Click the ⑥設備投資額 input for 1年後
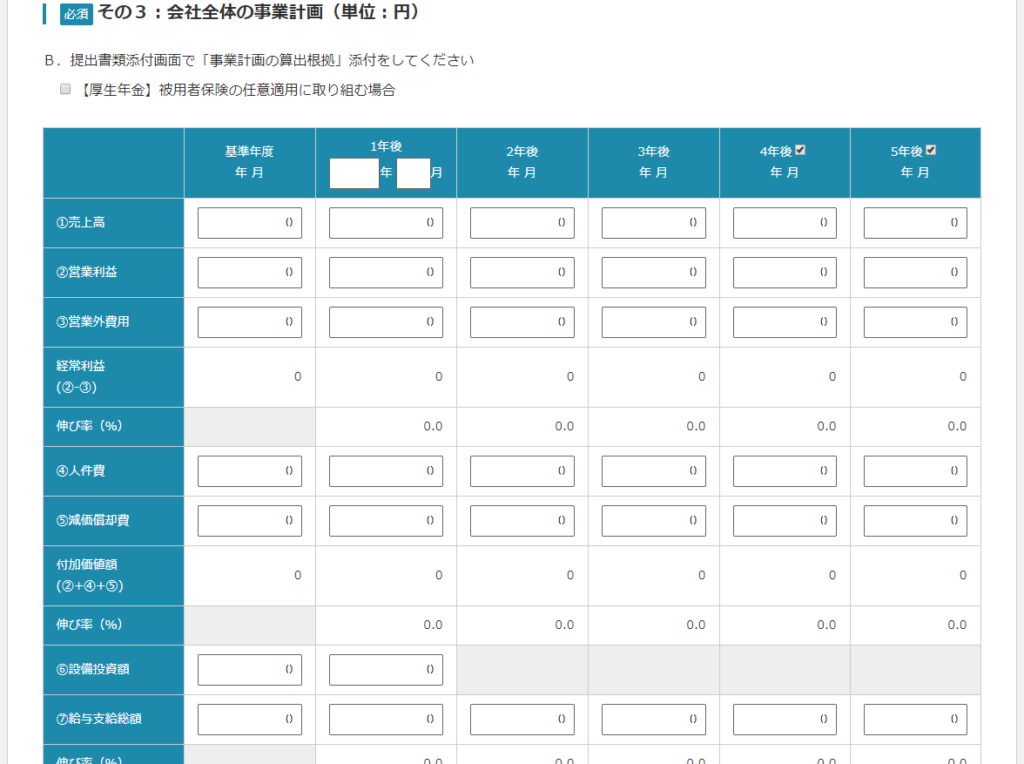This screenshot has width=1024, height=764. [x=385, y=669]
